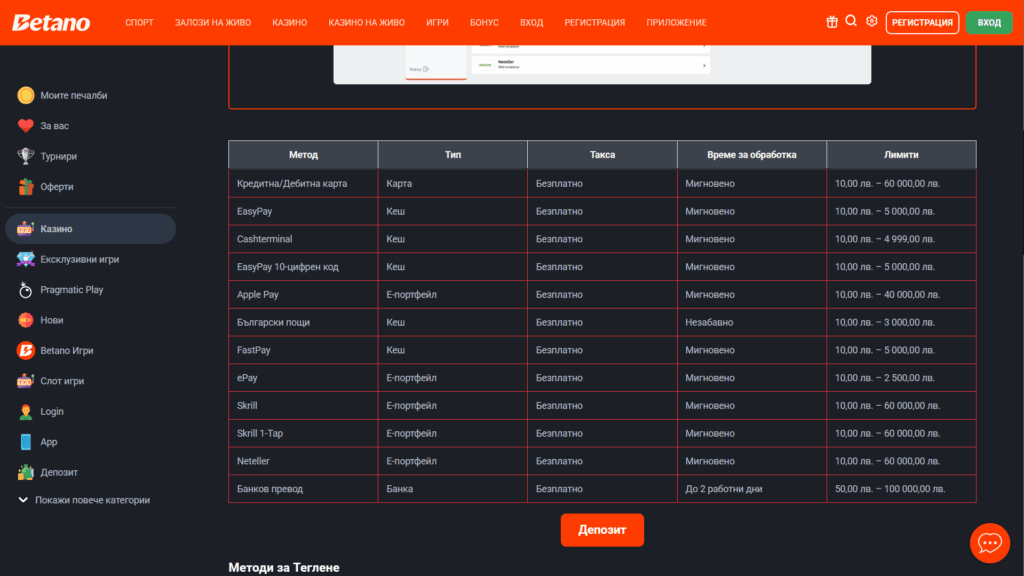Open the gift offers icon in header
The width and height of the screenshot is (1024, 576).
(x=832, y=22)
